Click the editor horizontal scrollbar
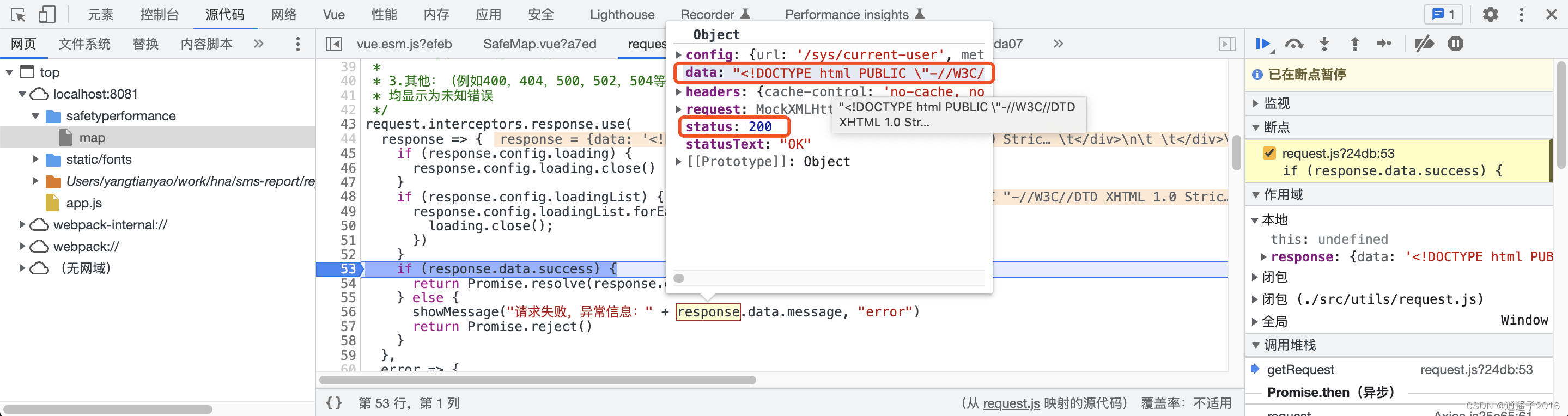1568x416 pixels. pos(538,380)
